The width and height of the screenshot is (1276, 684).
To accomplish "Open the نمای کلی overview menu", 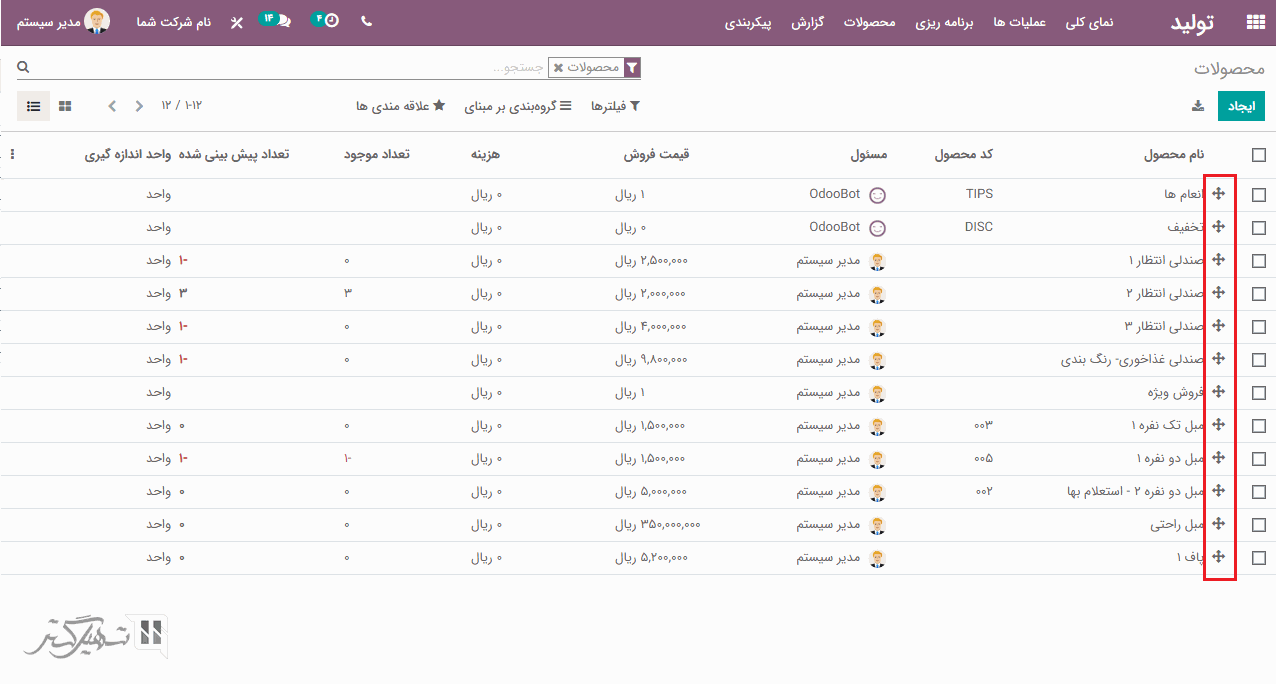I will pyautogui.click(x=1088, y=22).
